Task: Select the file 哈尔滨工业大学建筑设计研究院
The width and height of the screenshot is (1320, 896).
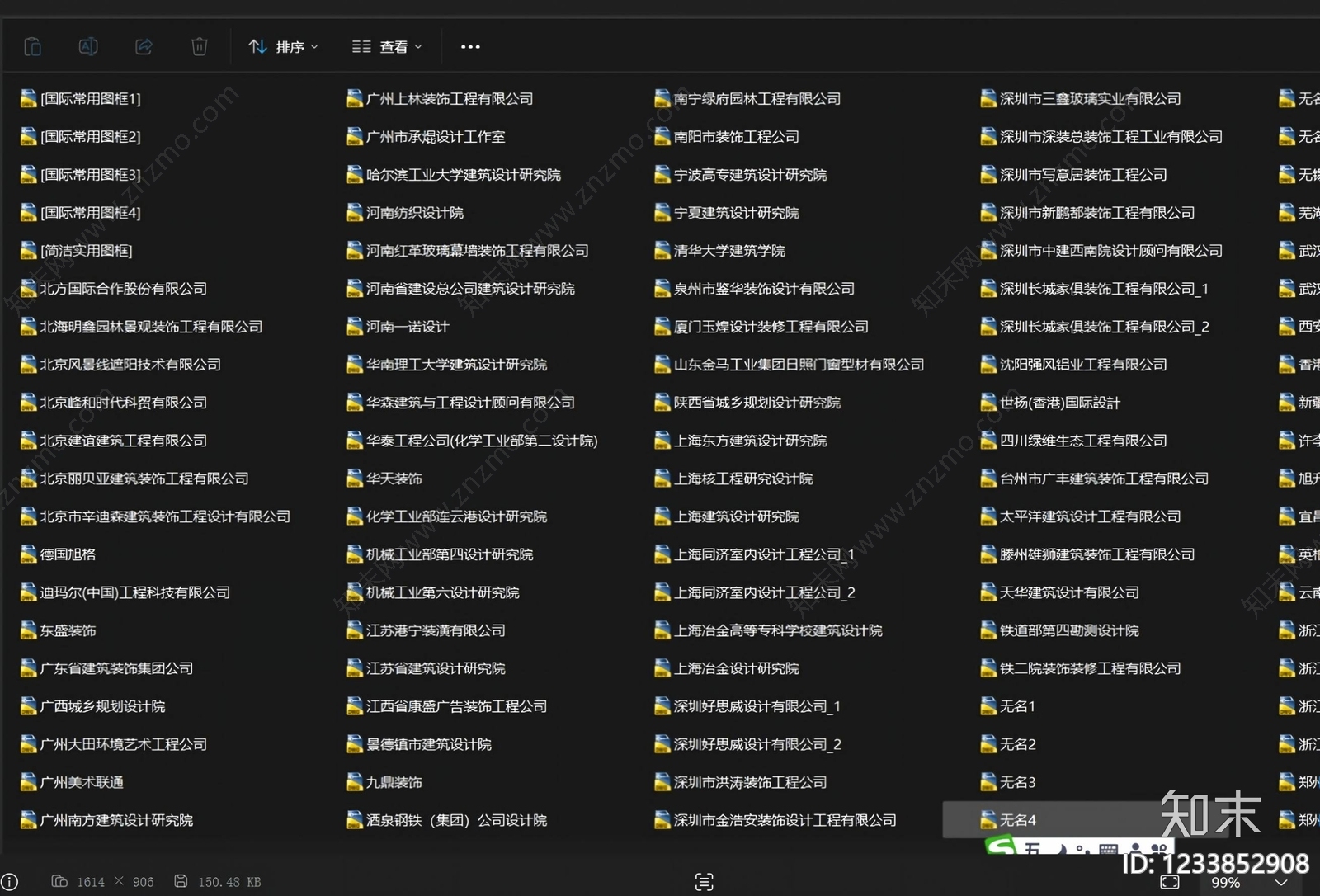Action: (x=454, y=175)
